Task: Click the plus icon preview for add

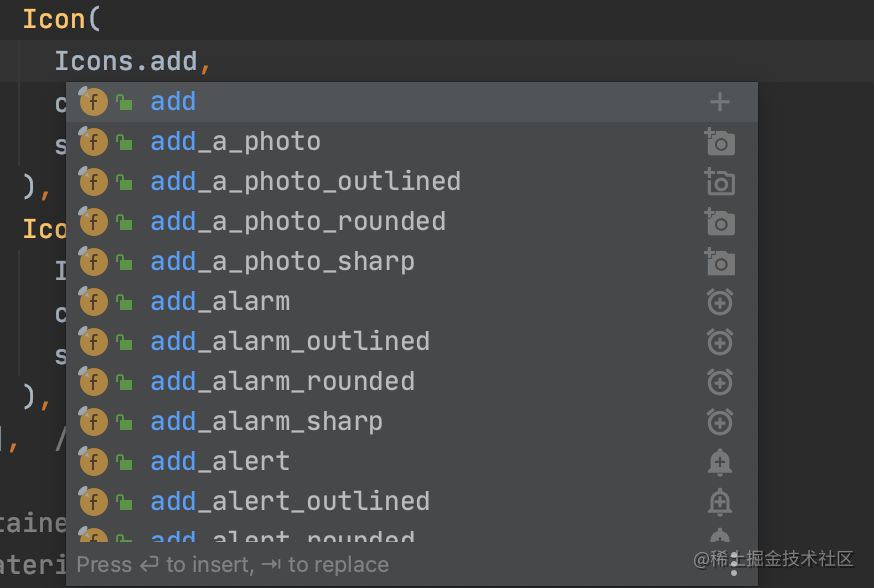Action: [x=720, y=102]
